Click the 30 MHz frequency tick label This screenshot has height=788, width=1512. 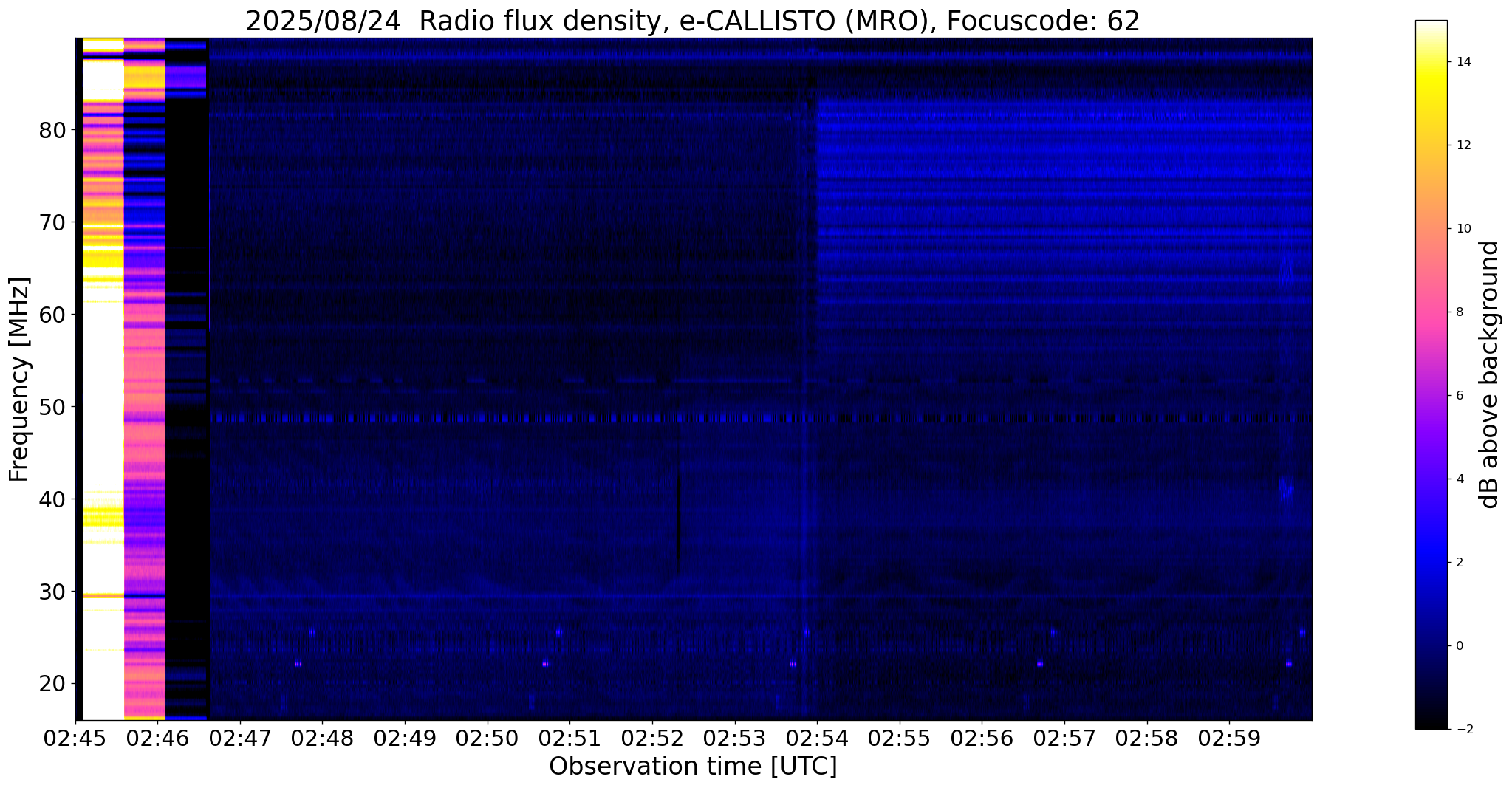52,592
